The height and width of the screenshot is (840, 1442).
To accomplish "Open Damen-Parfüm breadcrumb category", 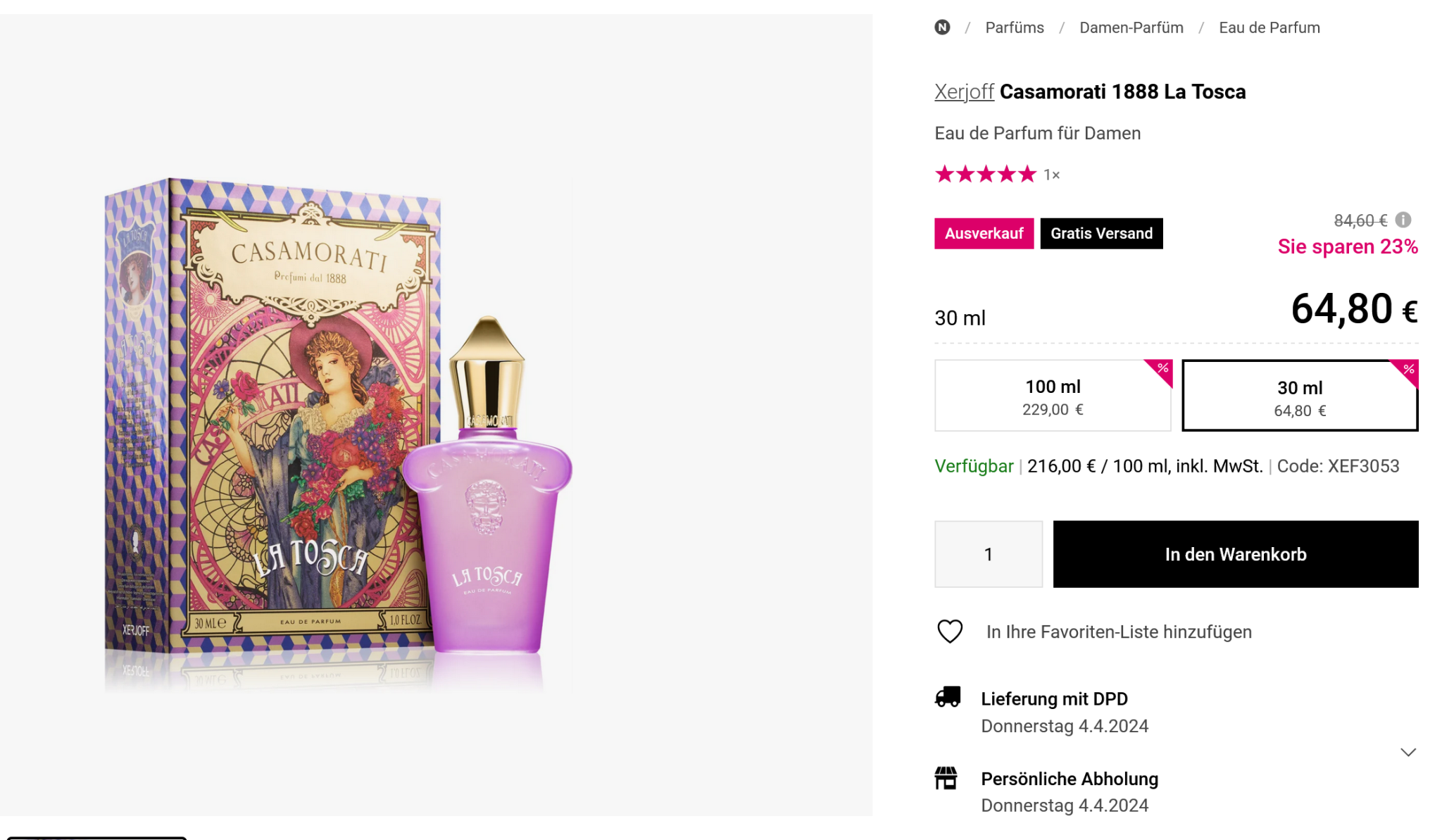I will click(1131, 27).
